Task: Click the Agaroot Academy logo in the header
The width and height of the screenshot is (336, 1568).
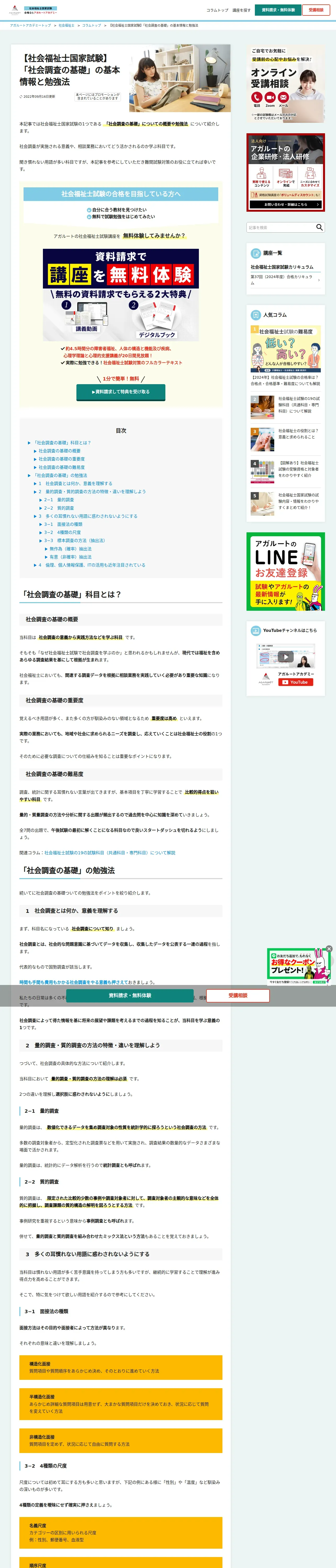Action: tap(33, 10)
